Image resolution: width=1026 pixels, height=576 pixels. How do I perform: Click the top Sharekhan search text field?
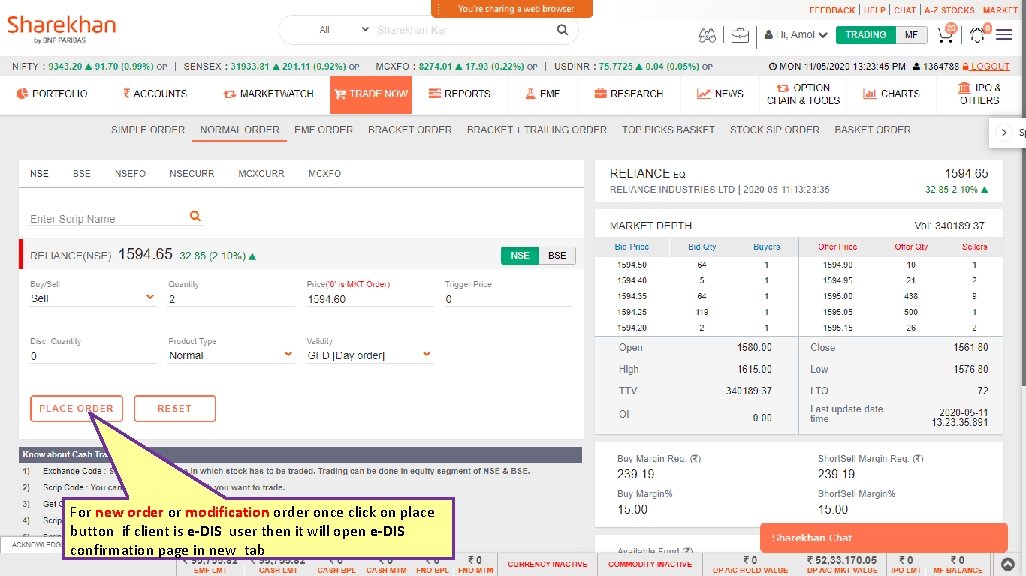click(462, 30)
